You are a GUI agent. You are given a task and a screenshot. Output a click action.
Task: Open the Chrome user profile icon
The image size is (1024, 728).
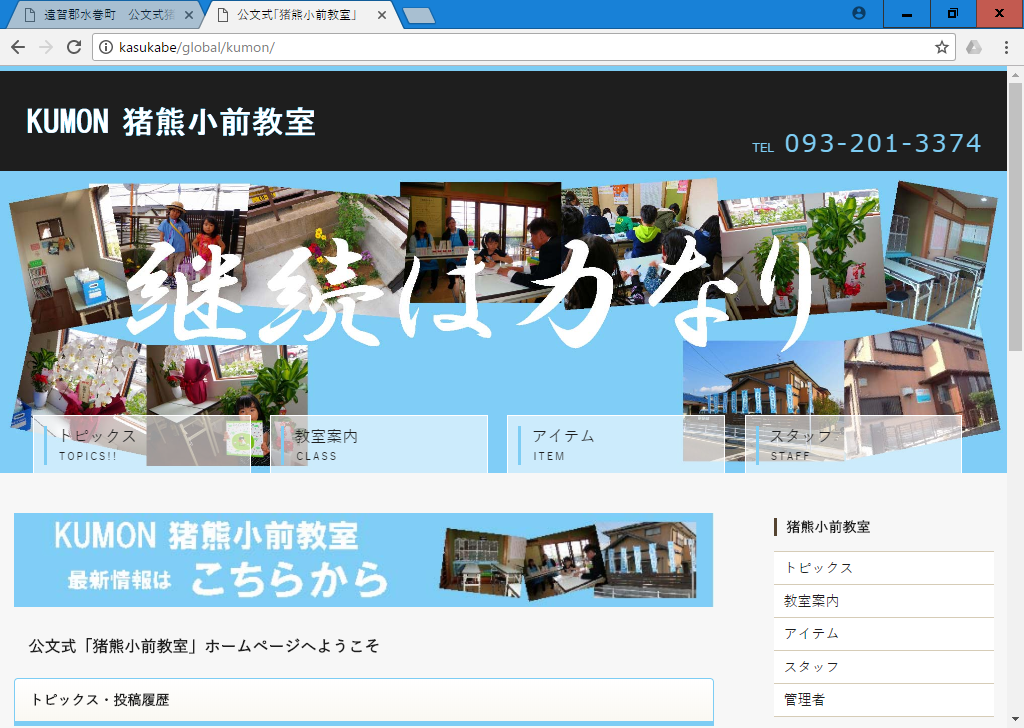click(859, 13)
